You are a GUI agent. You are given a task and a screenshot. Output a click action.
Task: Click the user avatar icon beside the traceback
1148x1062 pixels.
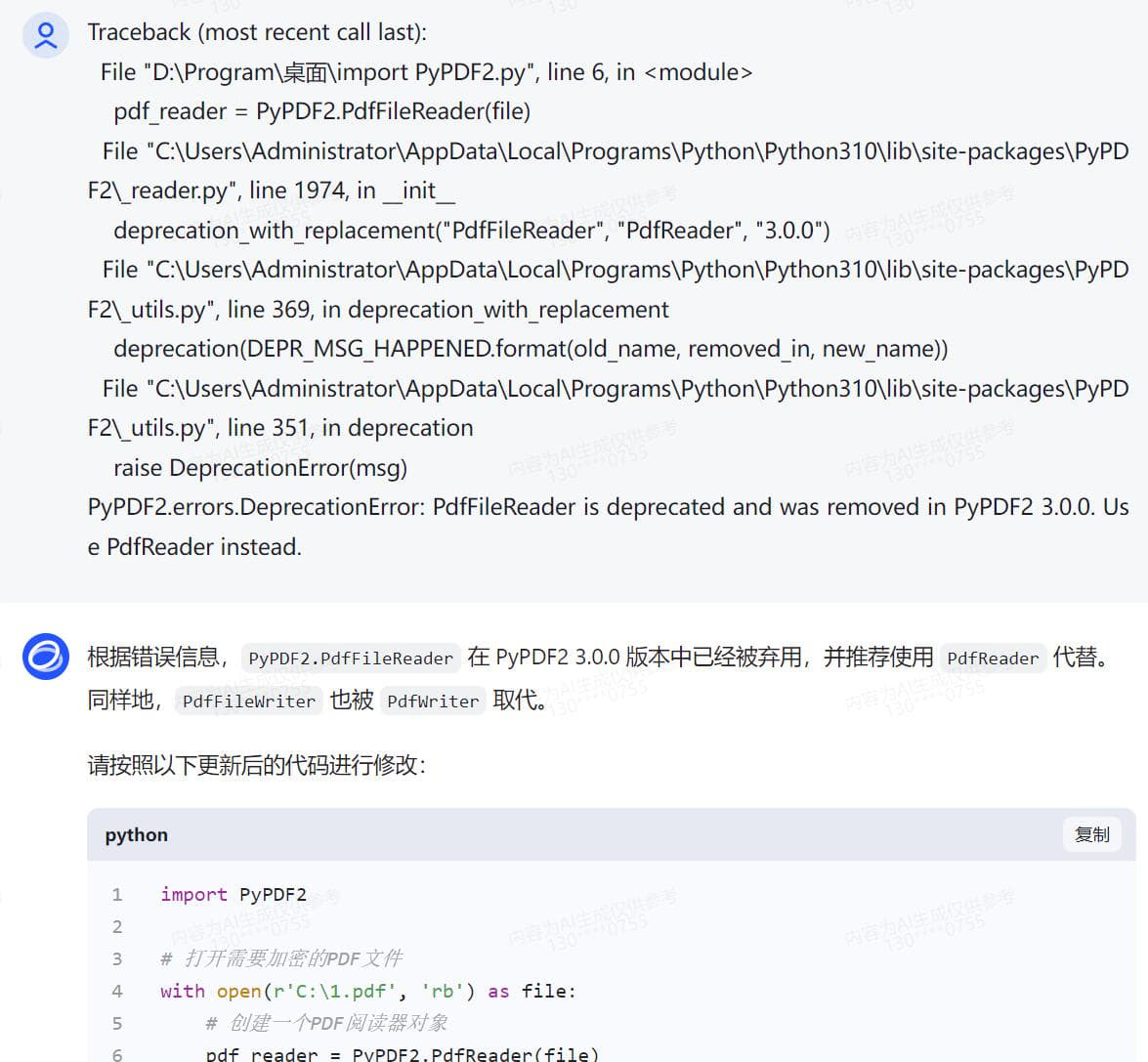pos(45,35)
